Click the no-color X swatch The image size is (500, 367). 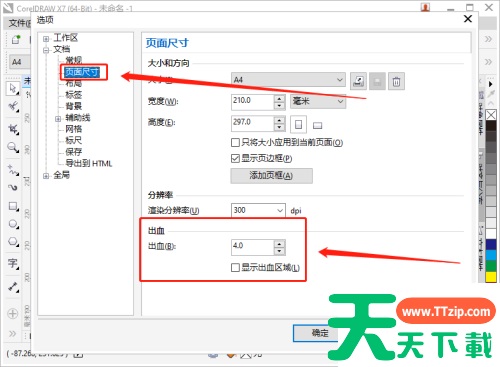(x=491, y=115)
